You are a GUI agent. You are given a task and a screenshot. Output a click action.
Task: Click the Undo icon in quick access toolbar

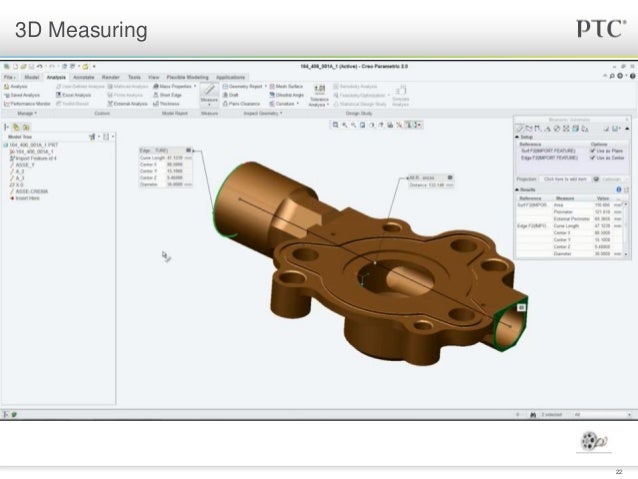click(39, 66)
